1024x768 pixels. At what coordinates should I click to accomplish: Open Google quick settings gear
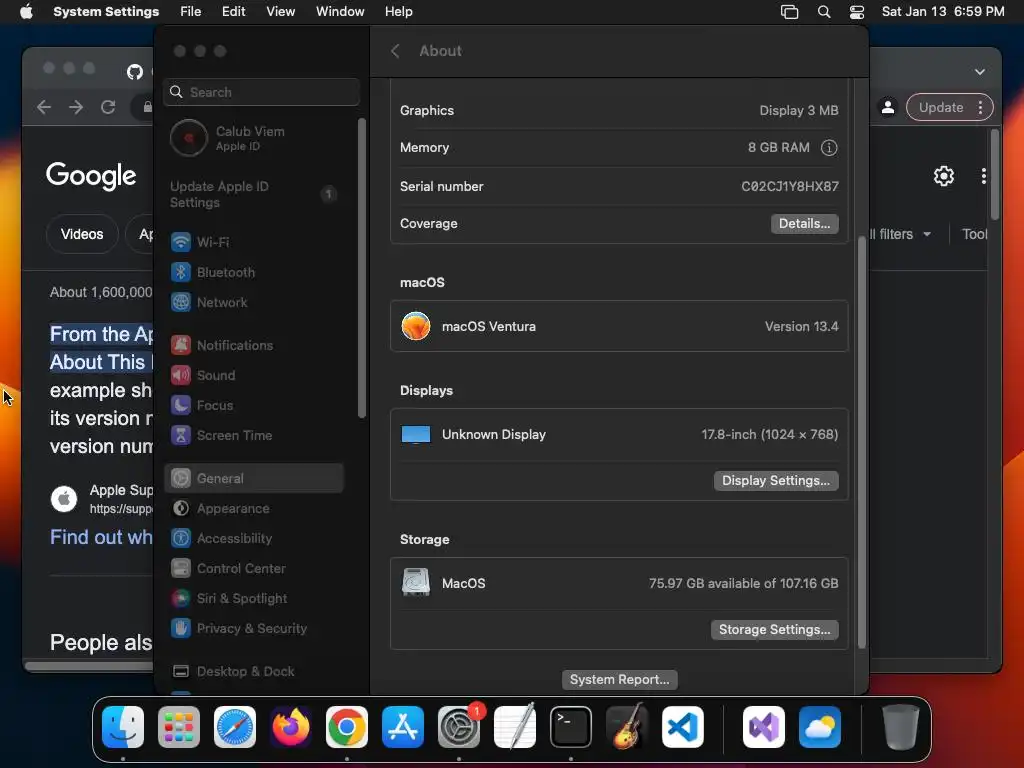click(944, 176)
